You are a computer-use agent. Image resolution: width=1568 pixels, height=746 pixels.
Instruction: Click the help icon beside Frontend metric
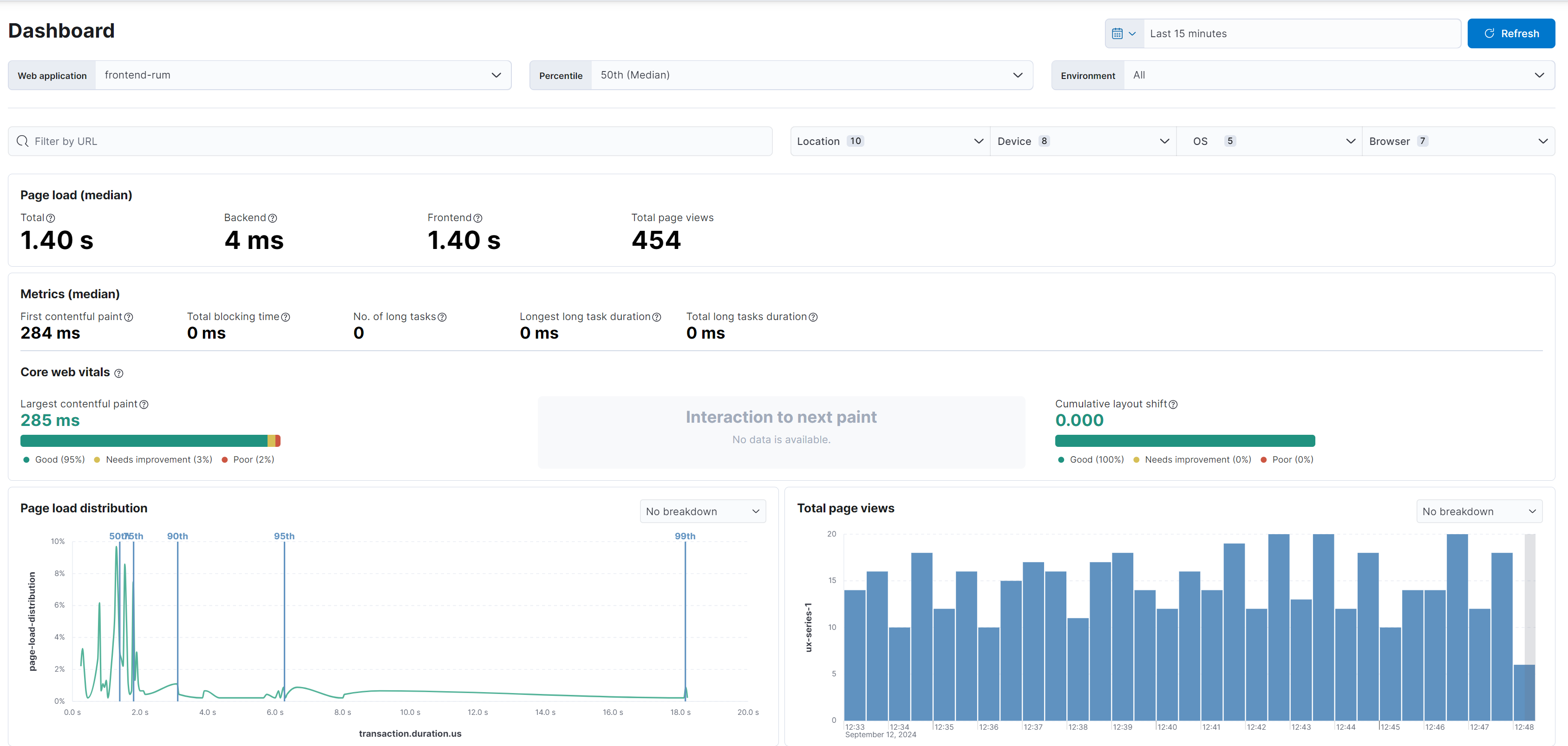(x=478, y=218)
